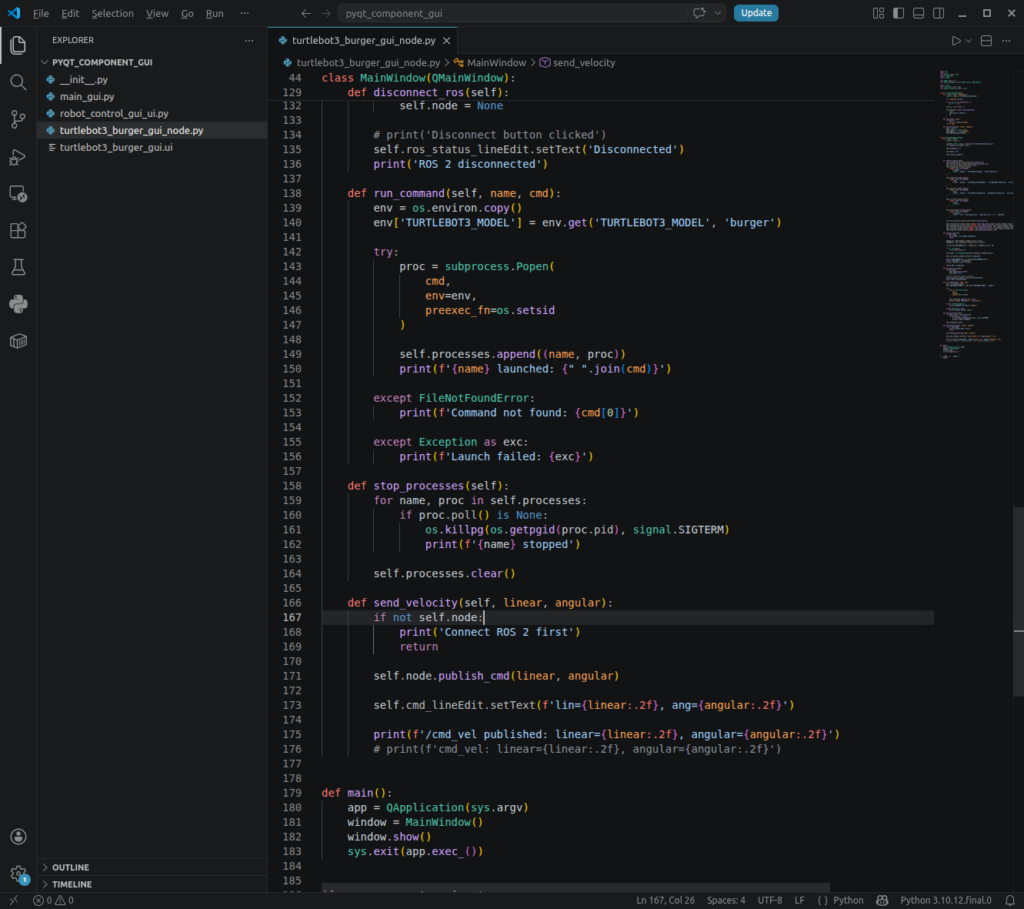Open the Run menu

coord(214,13)
